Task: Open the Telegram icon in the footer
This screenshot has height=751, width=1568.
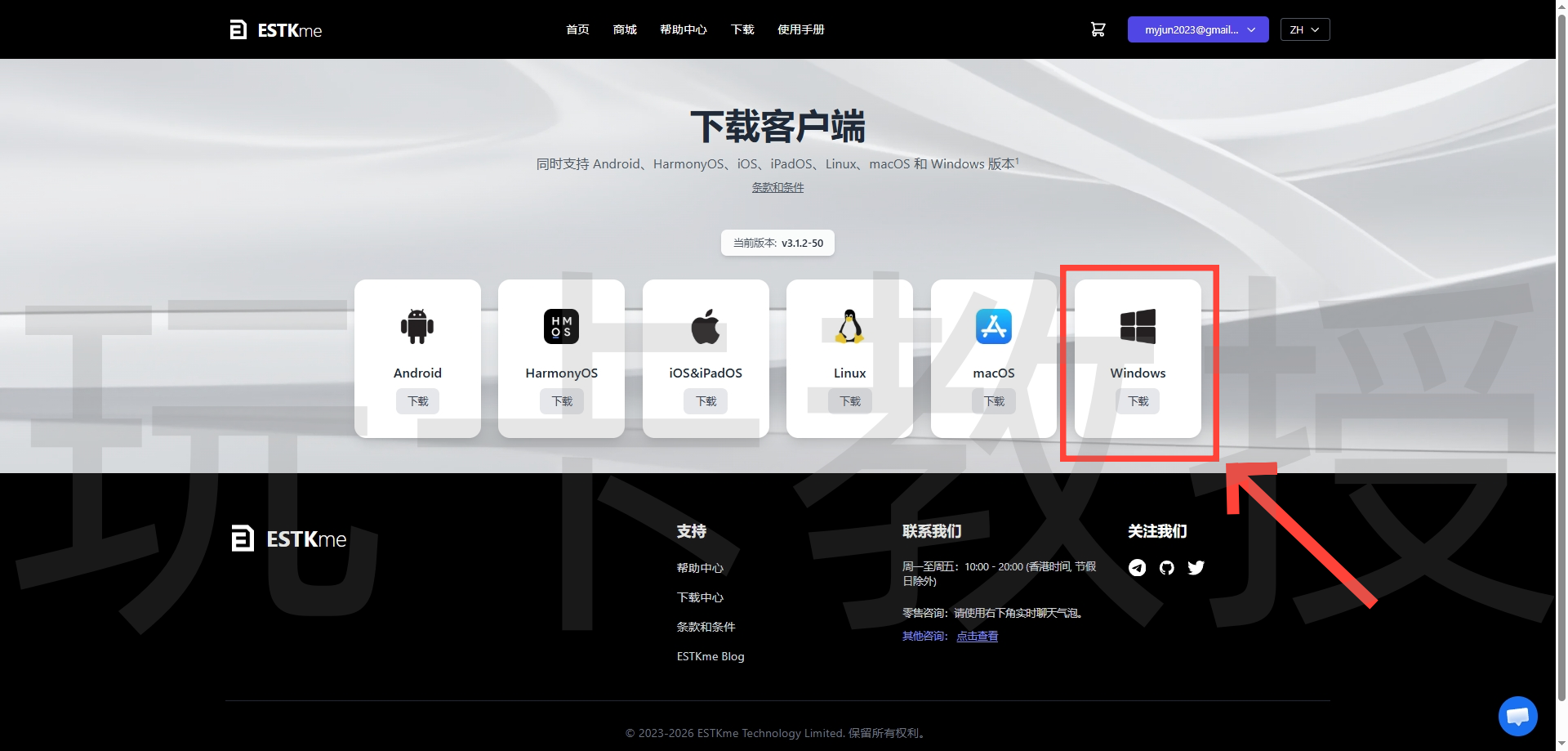Action: 1137,567
